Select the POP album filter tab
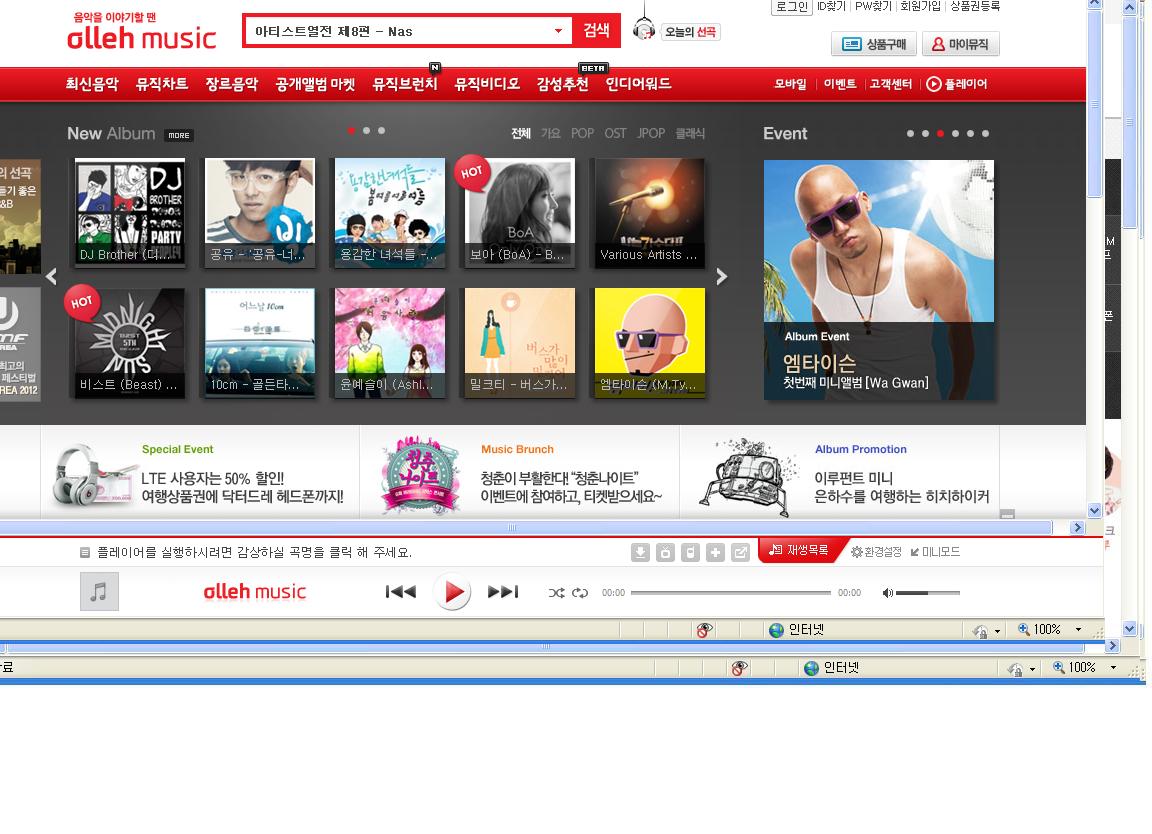The width and height of the screenshot is (1152, 834). [582, 133]
